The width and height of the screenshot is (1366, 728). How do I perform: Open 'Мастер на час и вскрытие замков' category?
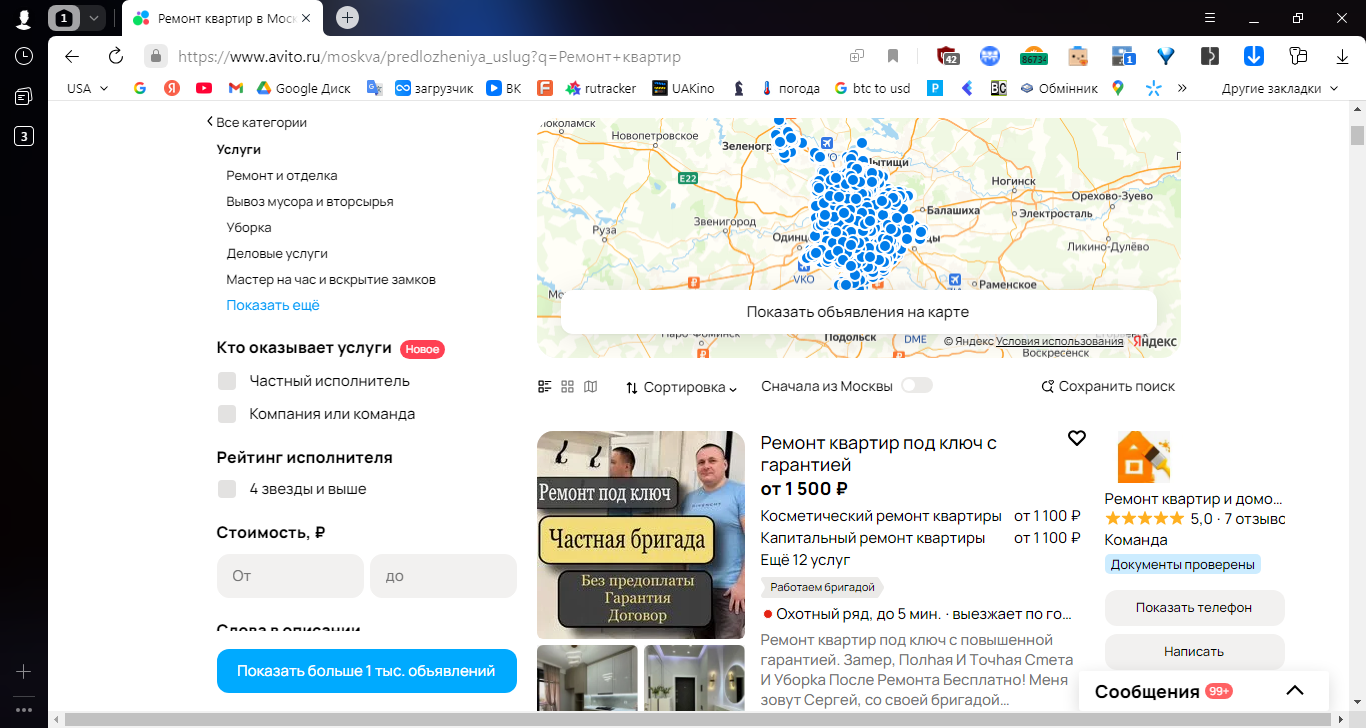(x=331, y=279)
